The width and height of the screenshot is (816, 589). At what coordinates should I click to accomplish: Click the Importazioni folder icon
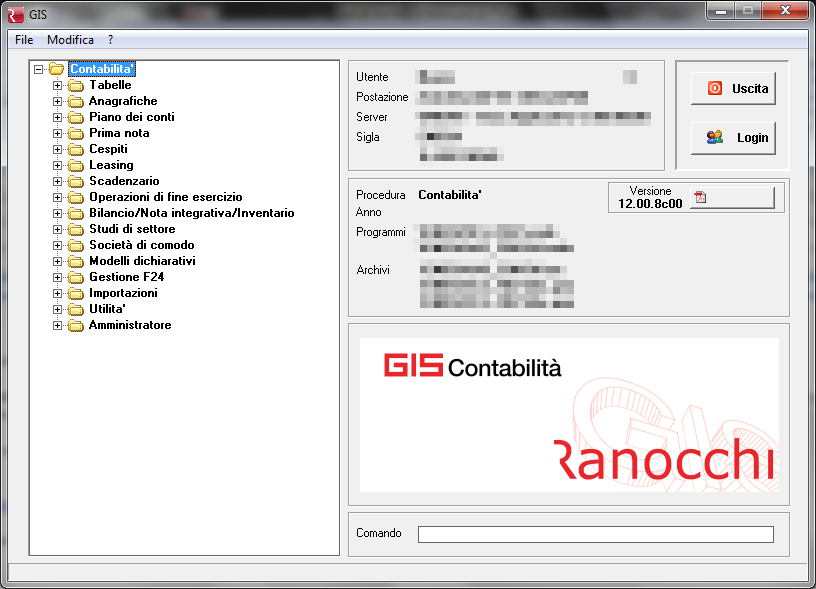point(76,293)
